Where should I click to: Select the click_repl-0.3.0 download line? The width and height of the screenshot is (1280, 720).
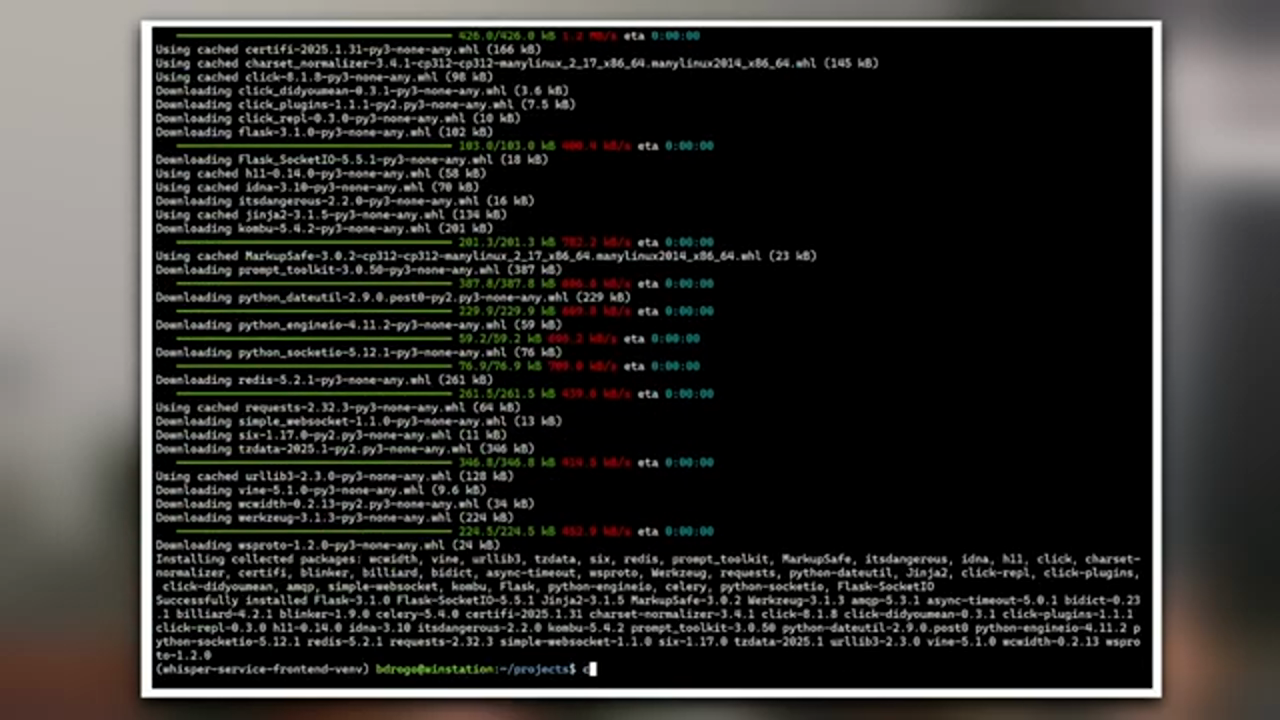[x=338, y=118]
